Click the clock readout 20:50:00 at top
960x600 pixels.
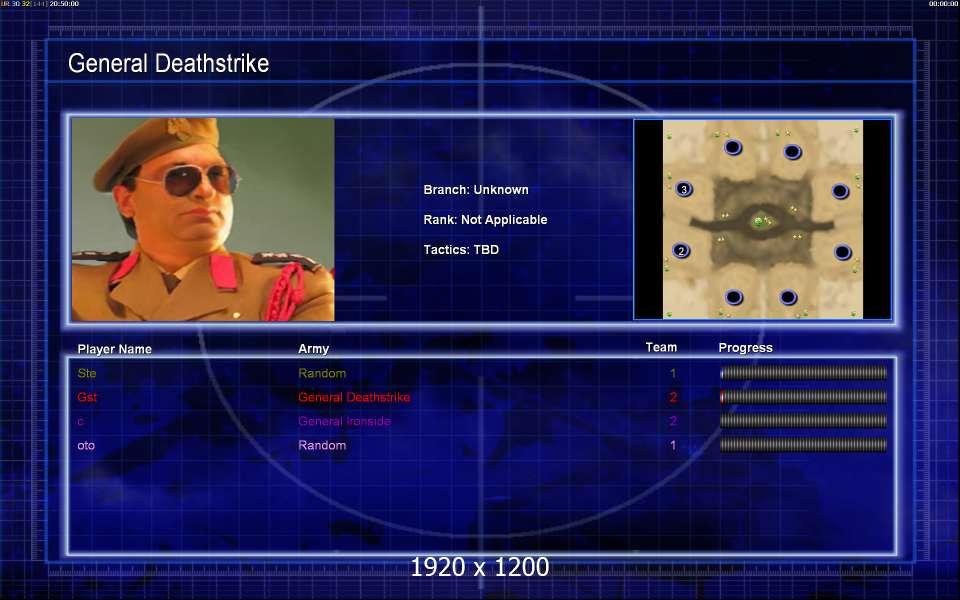tap(64, 4)
